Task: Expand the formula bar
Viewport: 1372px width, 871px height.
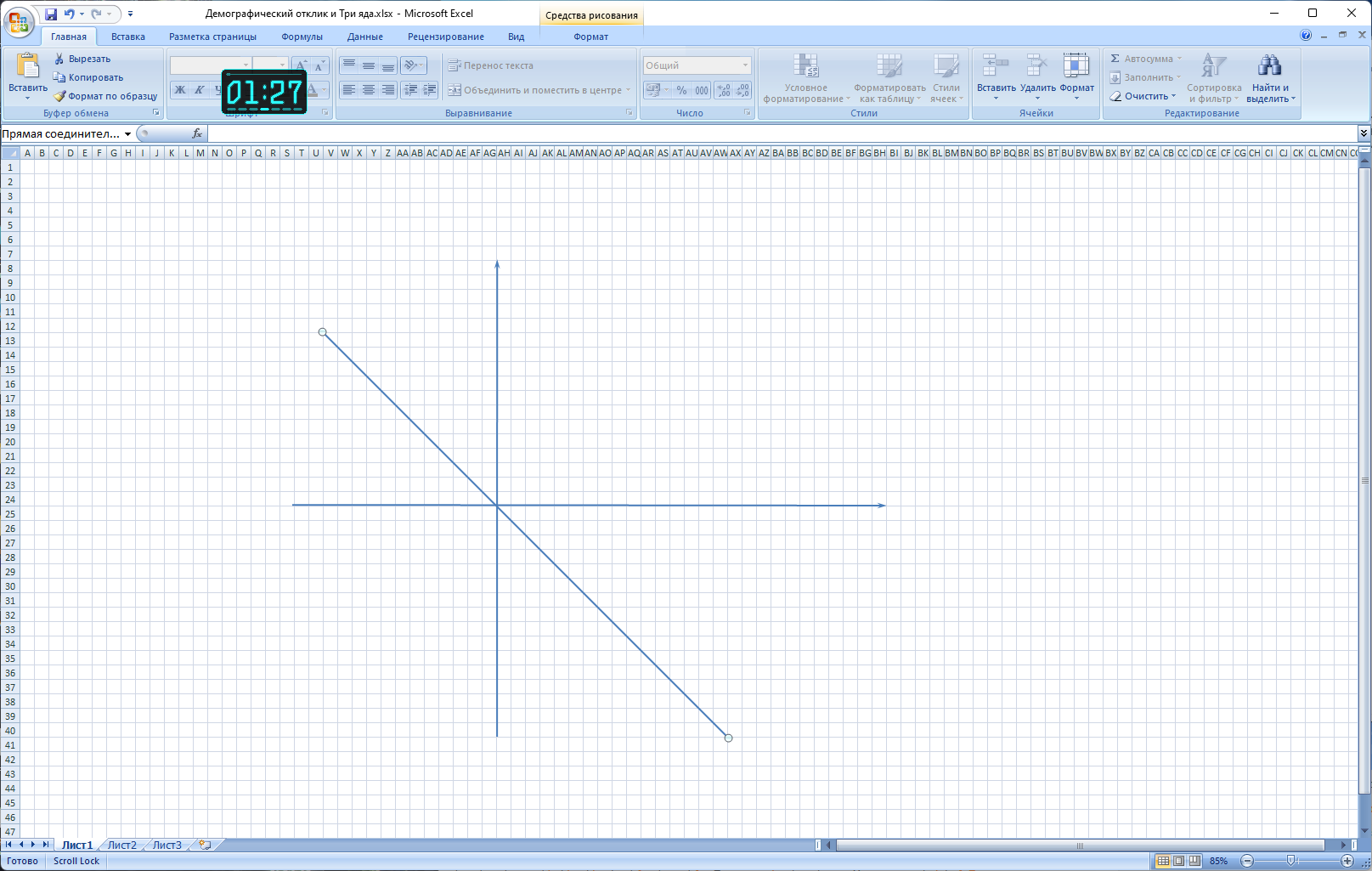Action: (x=1364, y=133)
